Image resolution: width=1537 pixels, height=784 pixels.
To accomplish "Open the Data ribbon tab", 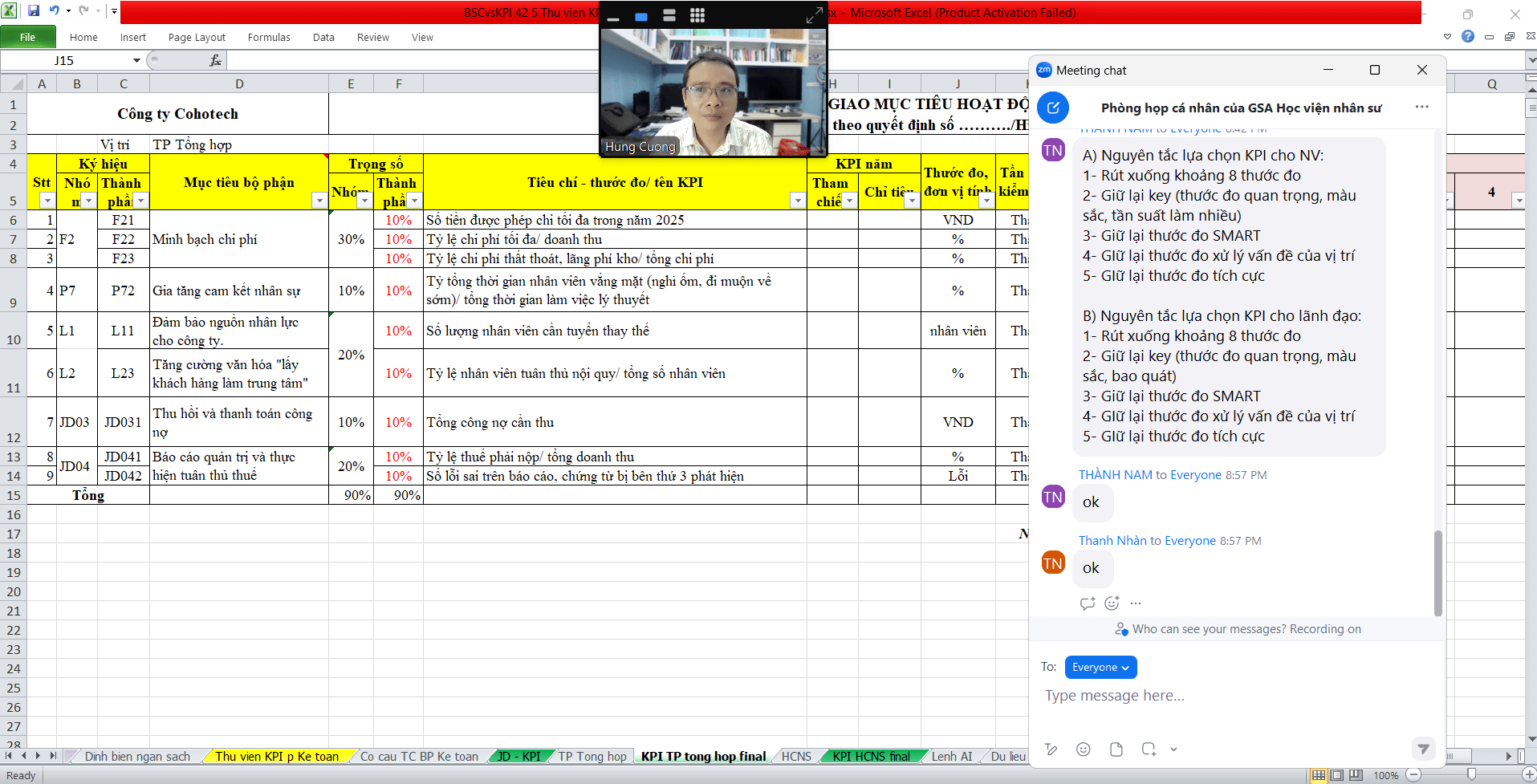I will [323, 37].
